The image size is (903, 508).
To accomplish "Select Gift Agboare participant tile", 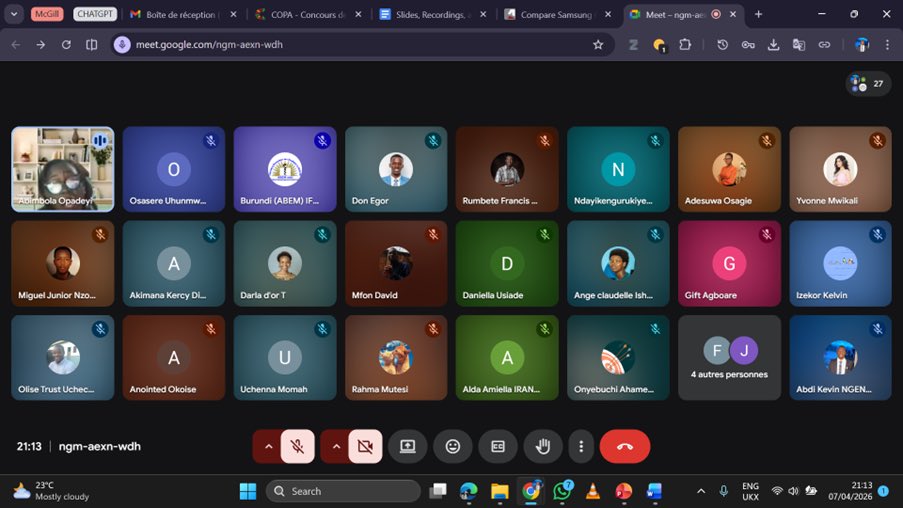I will pos(730,264).
